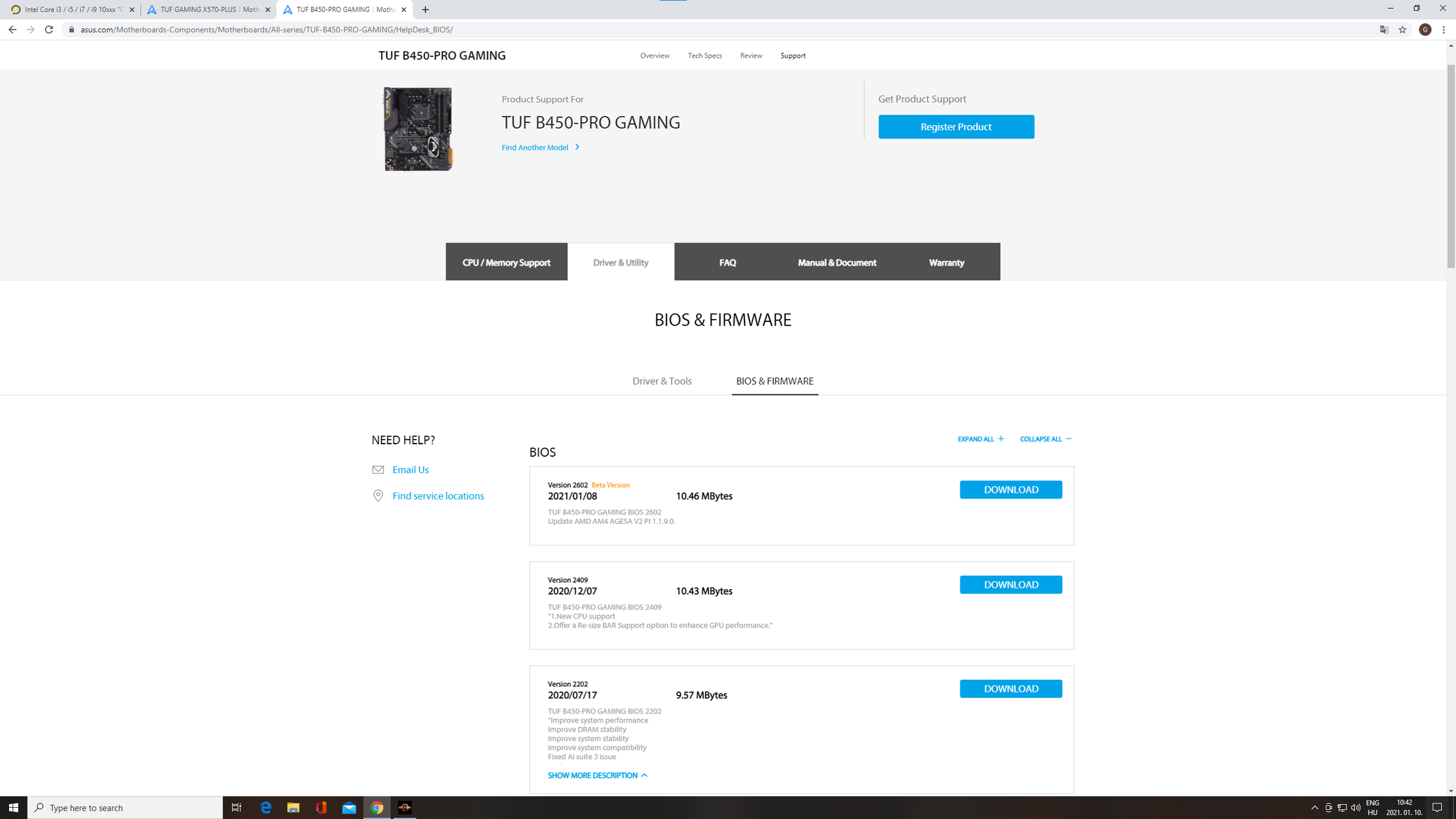Toggle Show More Description for version 2202

[598, 775]
